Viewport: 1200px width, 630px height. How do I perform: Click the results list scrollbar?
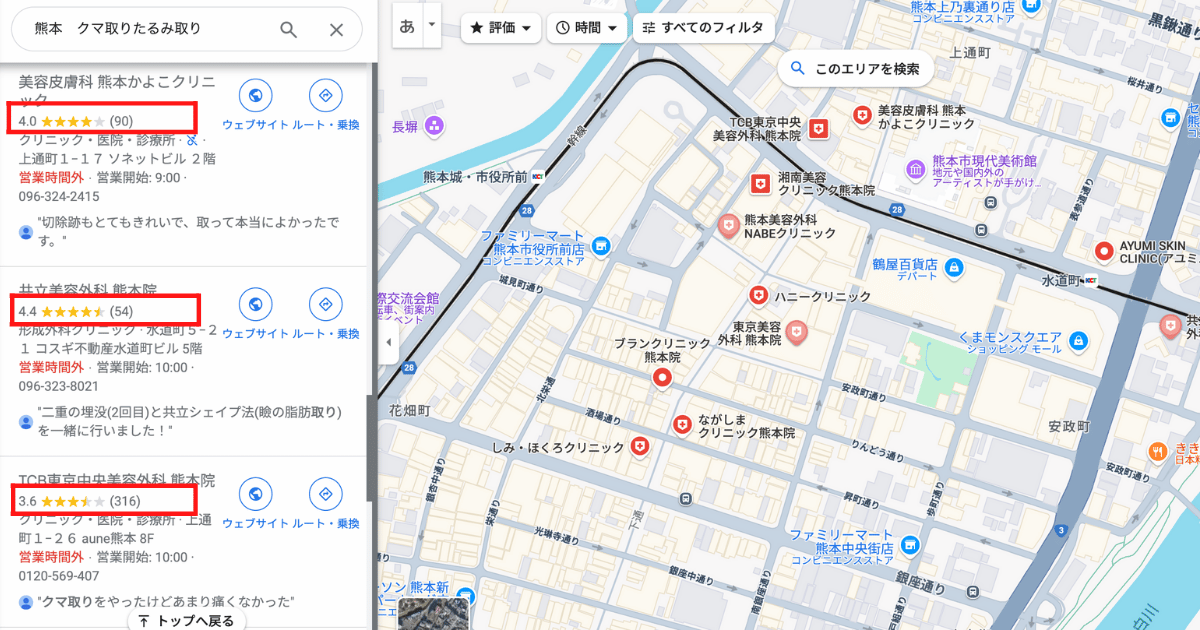pos(371,448)
